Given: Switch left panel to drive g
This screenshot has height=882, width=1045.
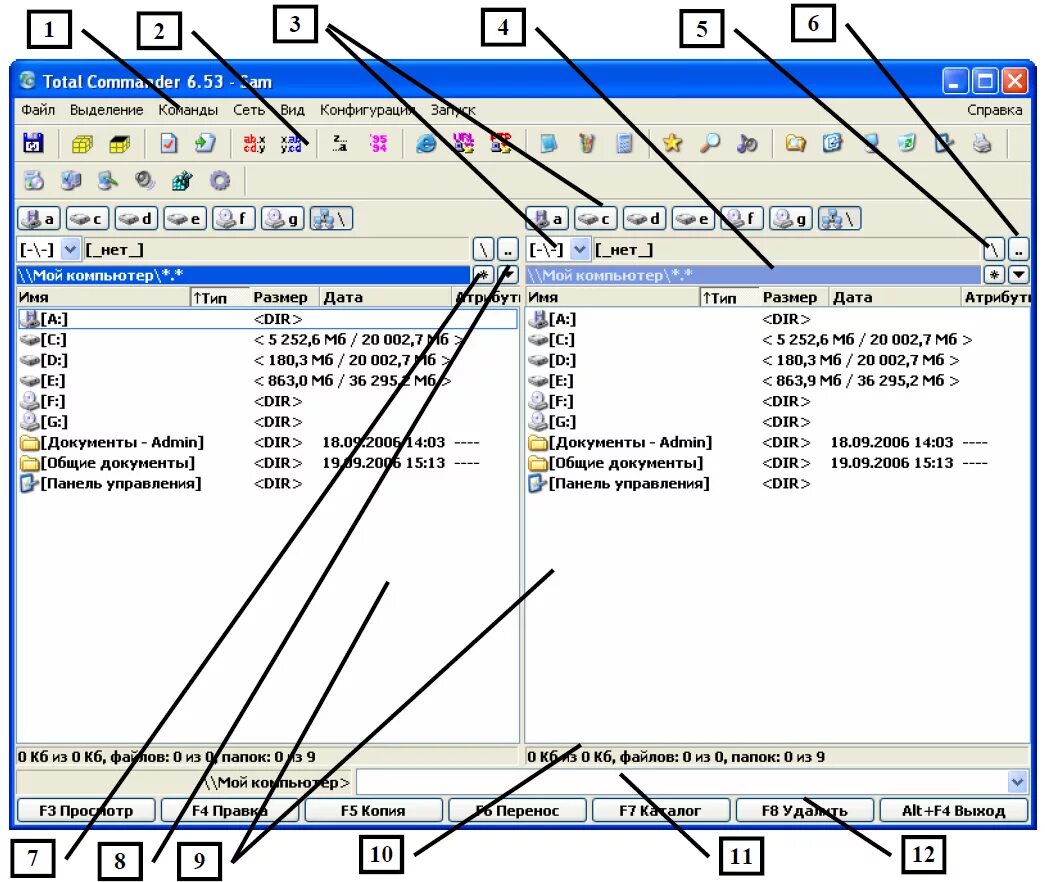Looking at the screenshot, I should click(283, 219).
